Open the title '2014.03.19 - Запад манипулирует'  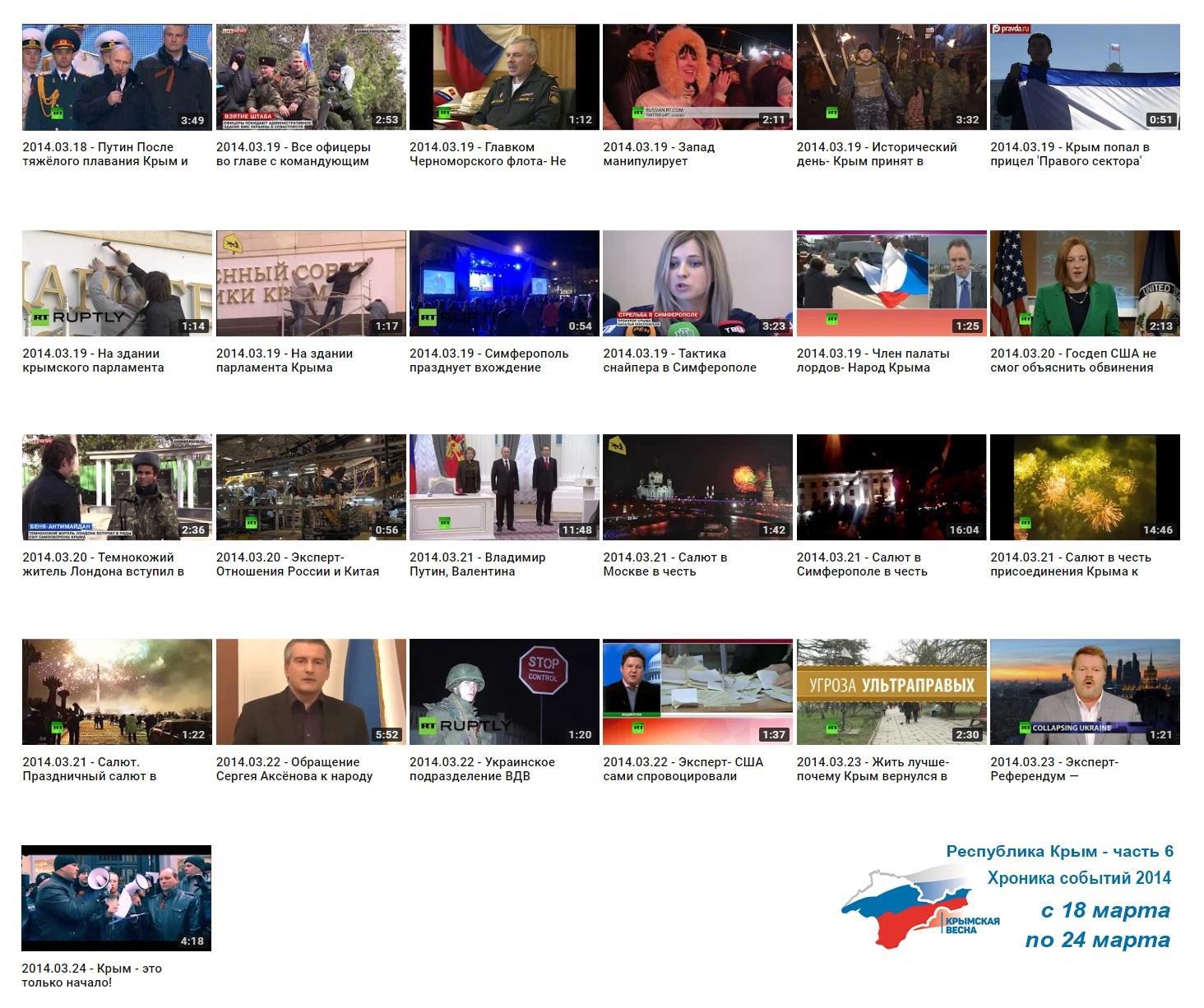click(x=660, y=155)
